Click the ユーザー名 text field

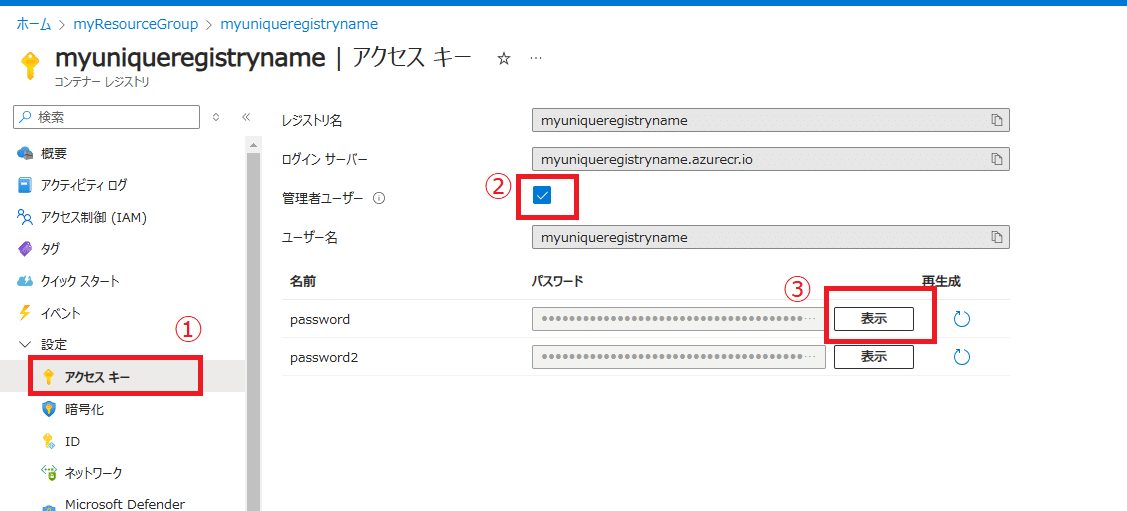tap(771, 237)
